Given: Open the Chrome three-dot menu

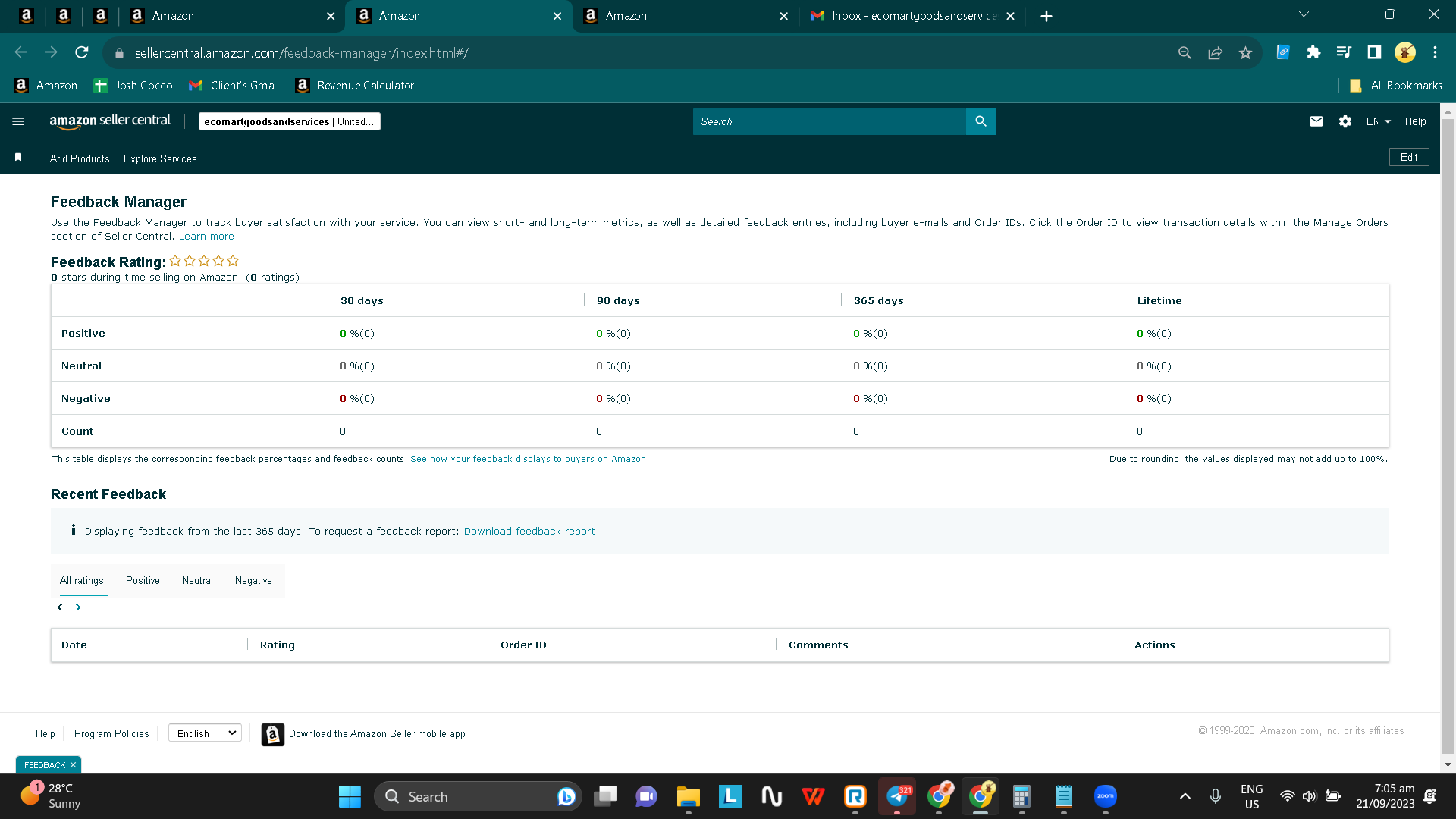Looking at the screenshot, I should (x=1435, y=52).
